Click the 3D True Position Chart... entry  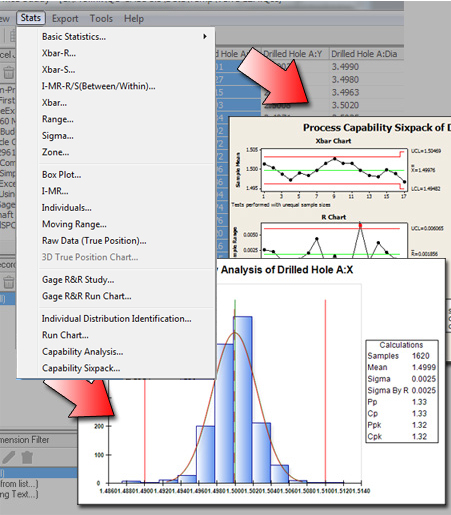pos(116,257)
